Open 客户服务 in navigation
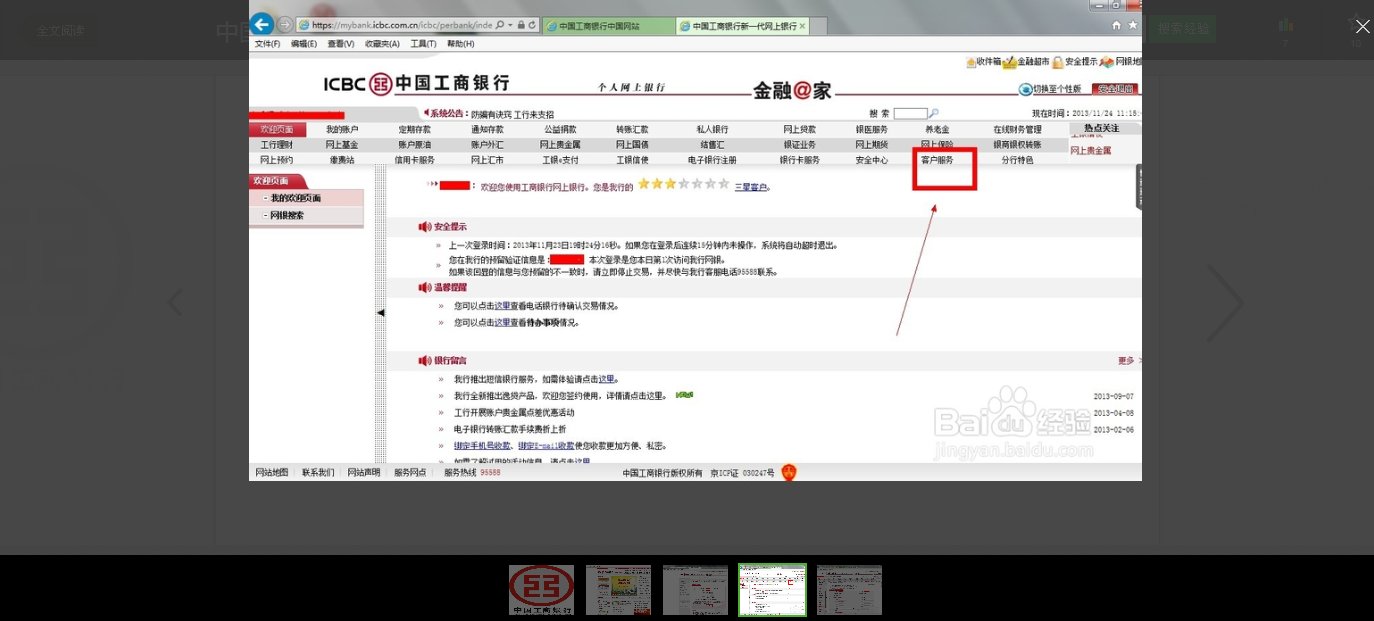Viewport: 1374px width, 621px height. coord(938,160)
